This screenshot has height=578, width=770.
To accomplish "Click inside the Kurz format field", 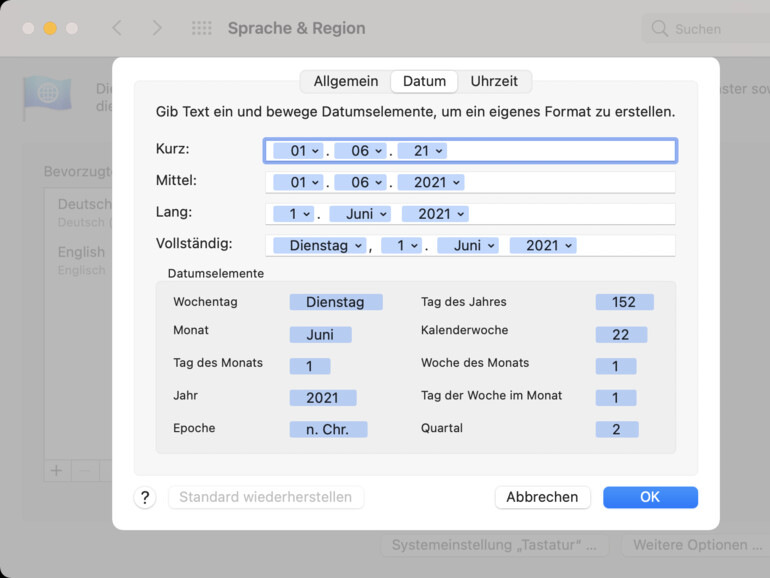I will click(560, 151).
